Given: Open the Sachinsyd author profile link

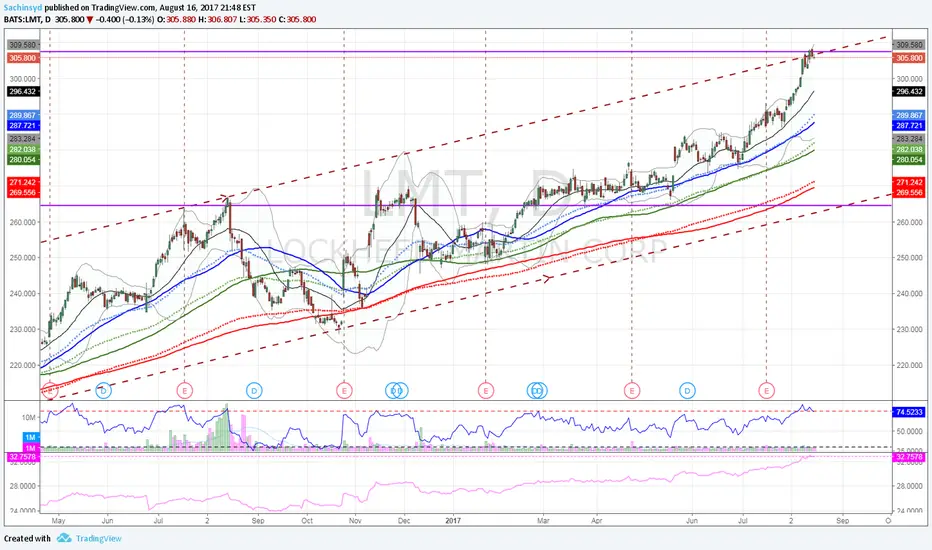Looking at the screenshot, I should pos(23,8).
